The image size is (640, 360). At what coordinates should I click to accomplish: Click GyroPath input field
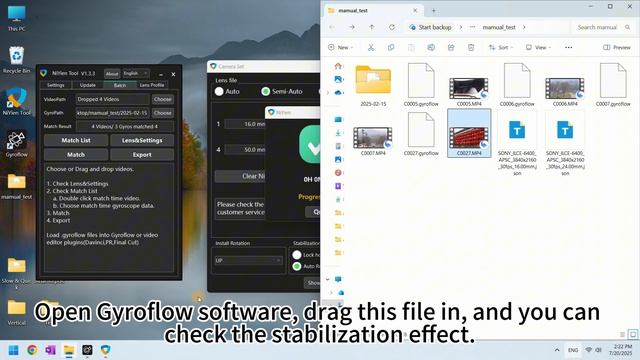(113, 113)
